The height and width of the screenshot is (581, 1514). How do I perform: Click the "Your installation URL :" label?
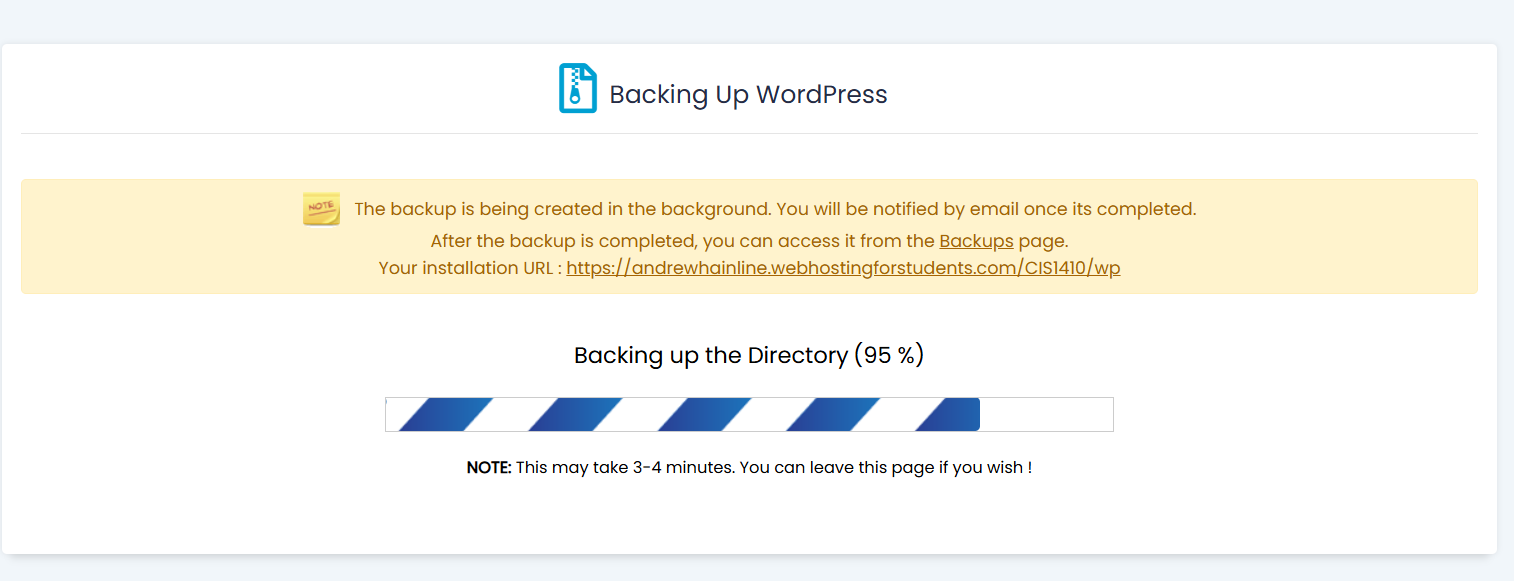pos(470,268)
